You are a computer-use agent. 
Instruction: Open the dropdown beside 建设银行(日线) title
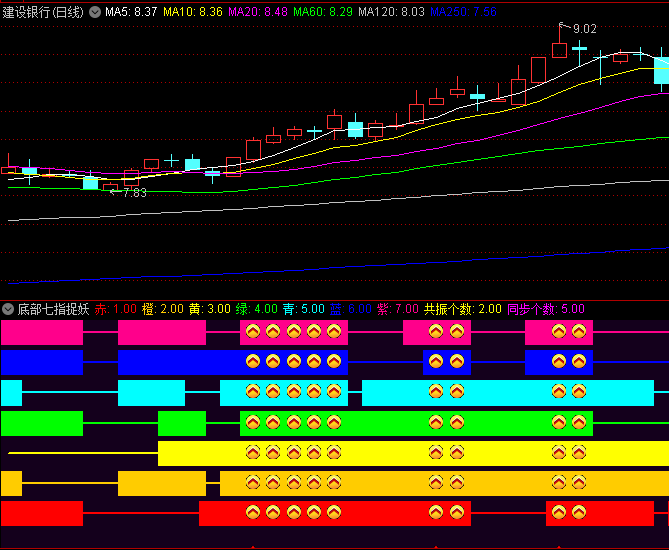95,12
